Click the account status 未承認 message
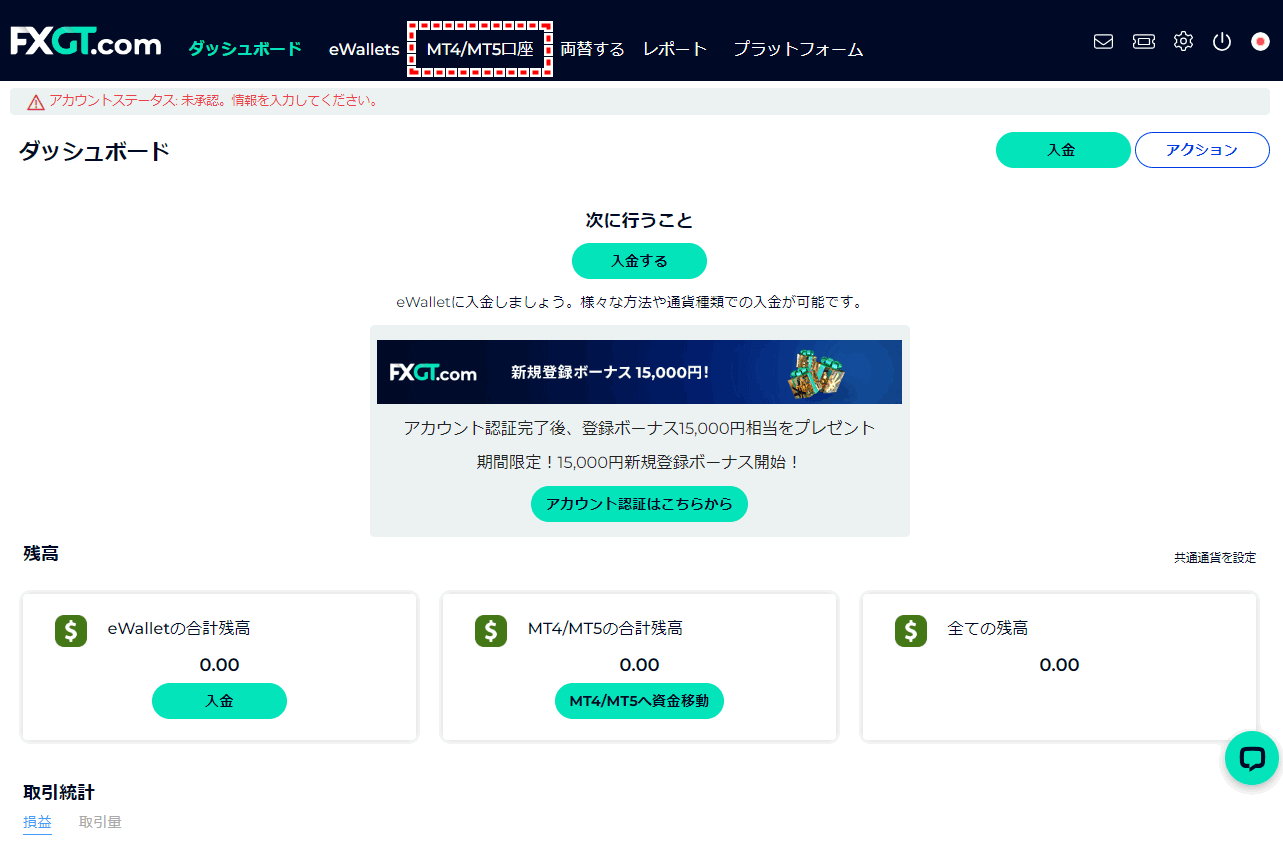The height and width of the screenshot is (845, 1283). click(213, 101)
